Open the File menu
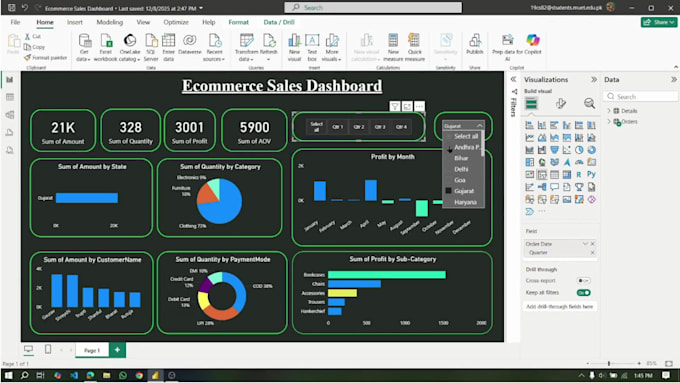 coord(15,22)
